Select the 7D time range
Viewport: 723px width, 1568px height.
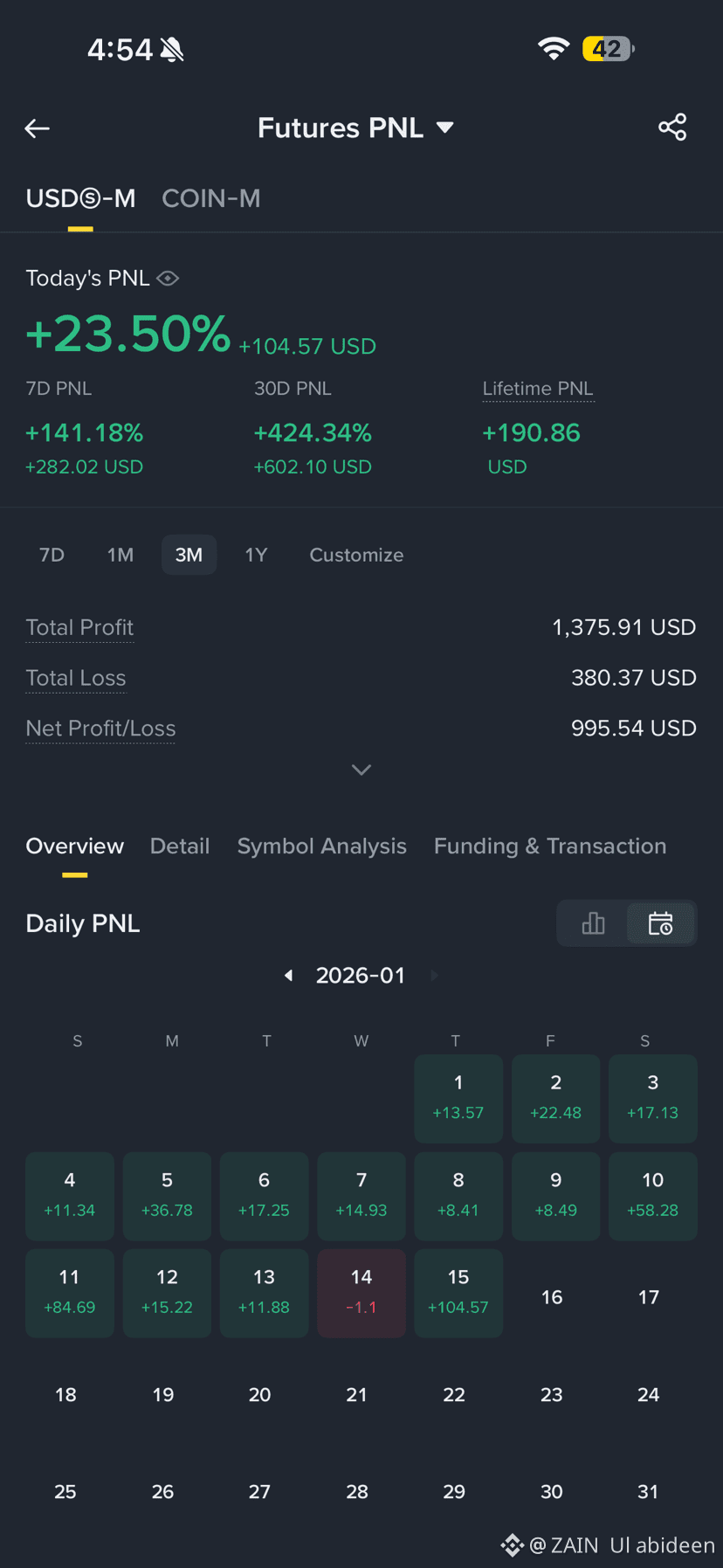52,556
